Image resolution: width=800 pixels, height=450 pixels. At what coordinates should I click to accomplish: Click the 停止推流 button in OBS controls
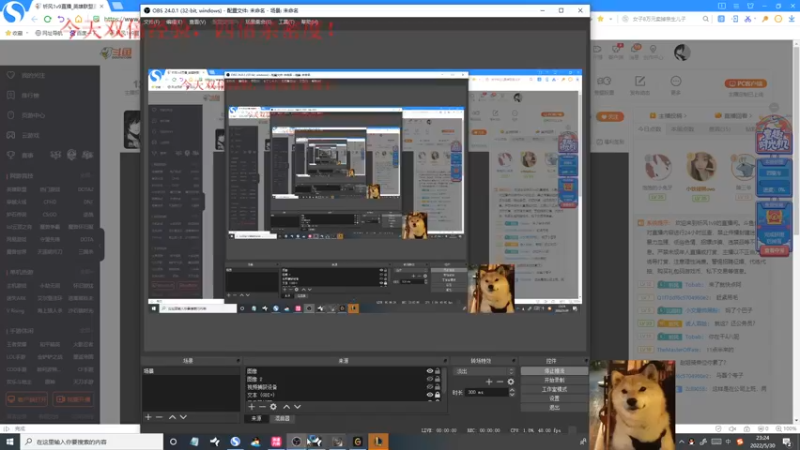(554, 371)
